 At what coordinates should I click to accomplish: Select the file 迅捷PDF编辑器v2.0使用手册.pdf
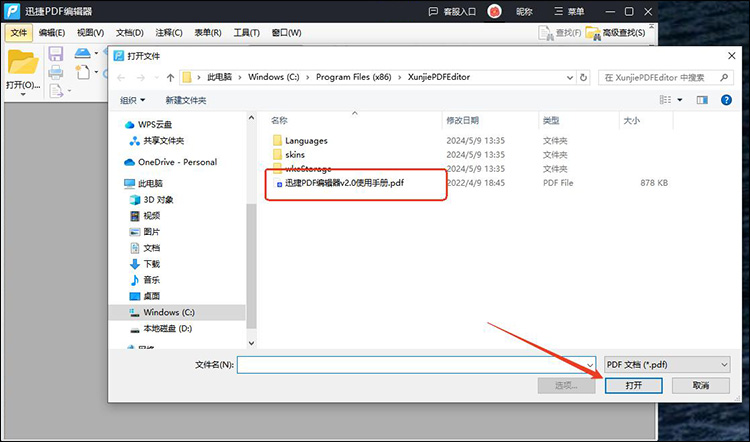344,183
